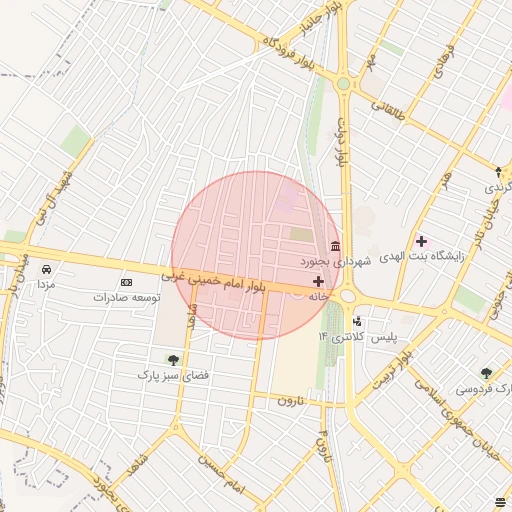
Task: Select the park tree icon for پارک فردوسی
Action: [486, 373]
